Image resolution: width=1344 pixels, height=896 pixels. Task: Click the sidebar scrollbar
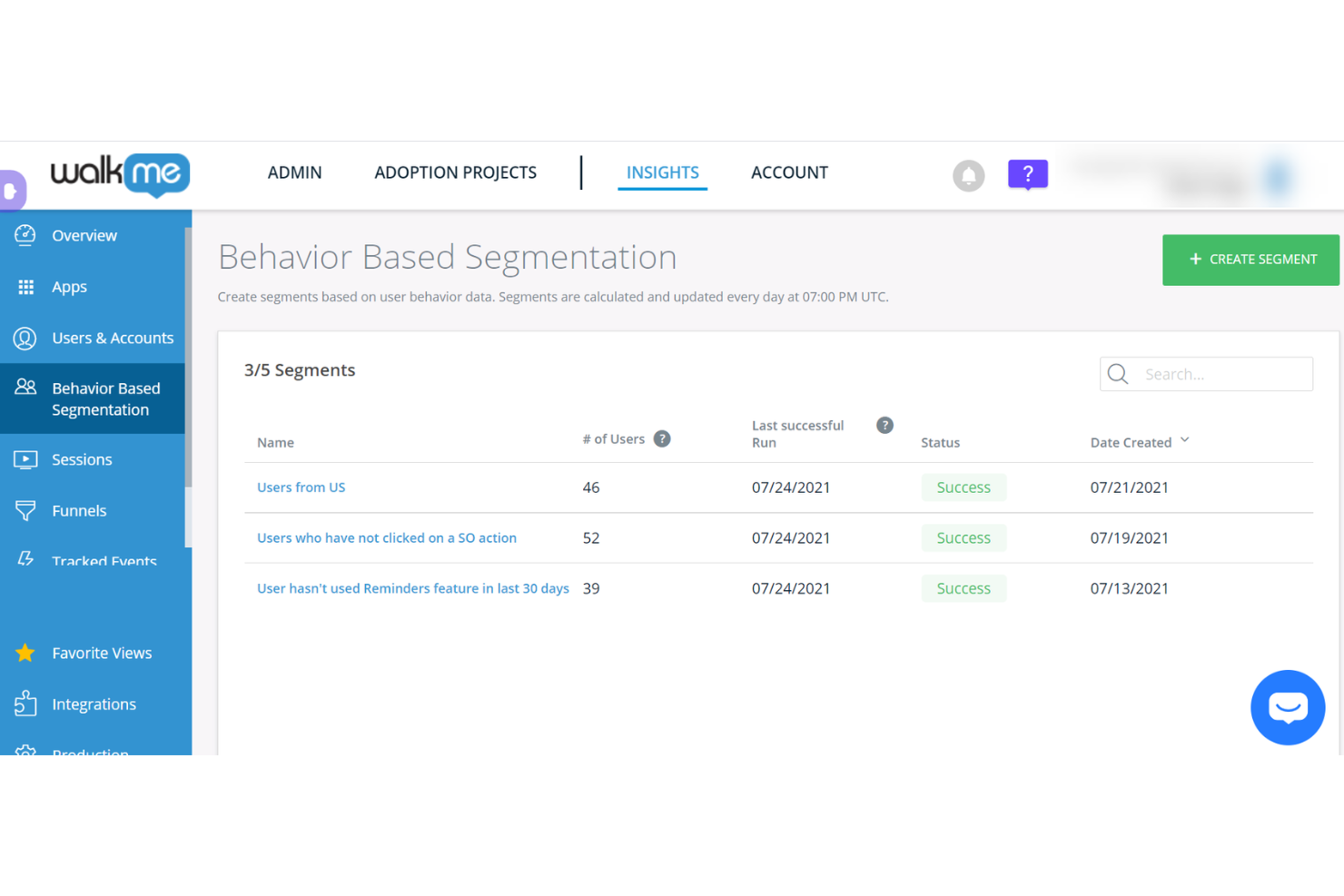(x=188, y=357)
